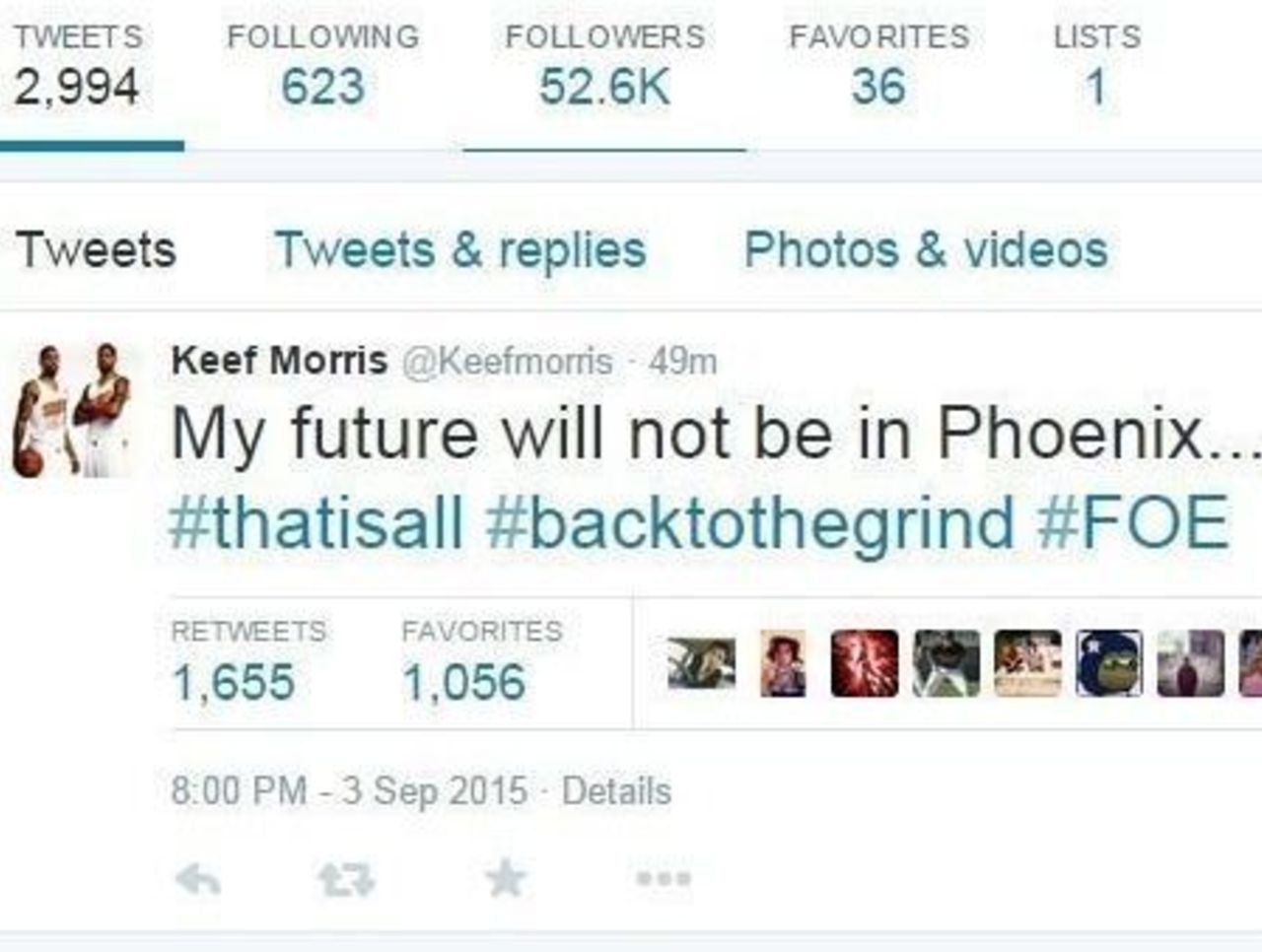Click the reply arrow icon

coord(197,879)
